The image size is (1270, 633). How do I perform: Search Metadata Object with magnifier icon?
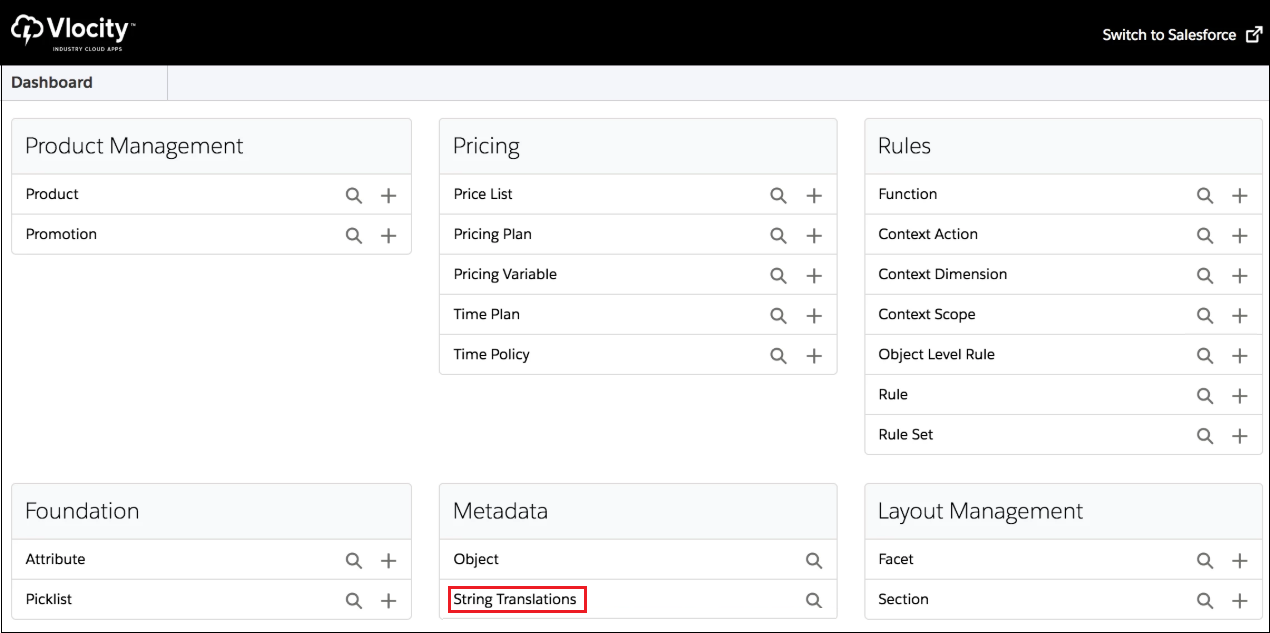(x=814, y=560)
